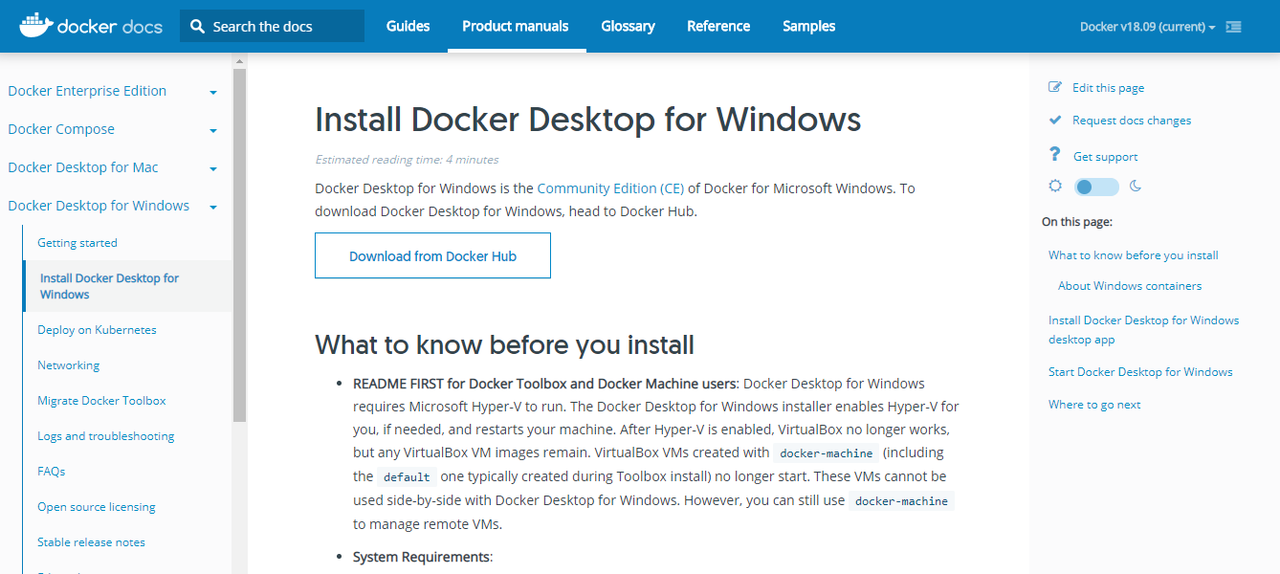Open the Product manuals tab

coord(515,26)
